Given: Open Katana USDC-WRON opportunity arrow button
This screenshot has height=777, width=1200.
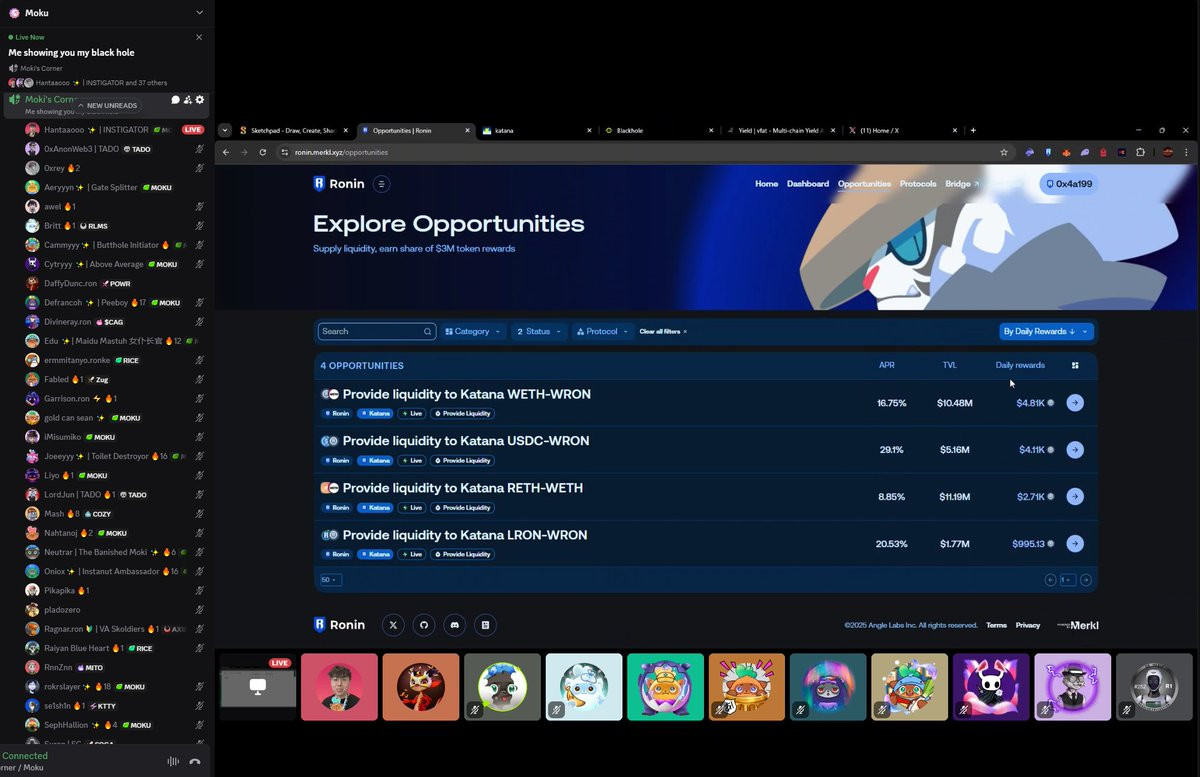Looking at the screenshot, I should click(1075, 450).
